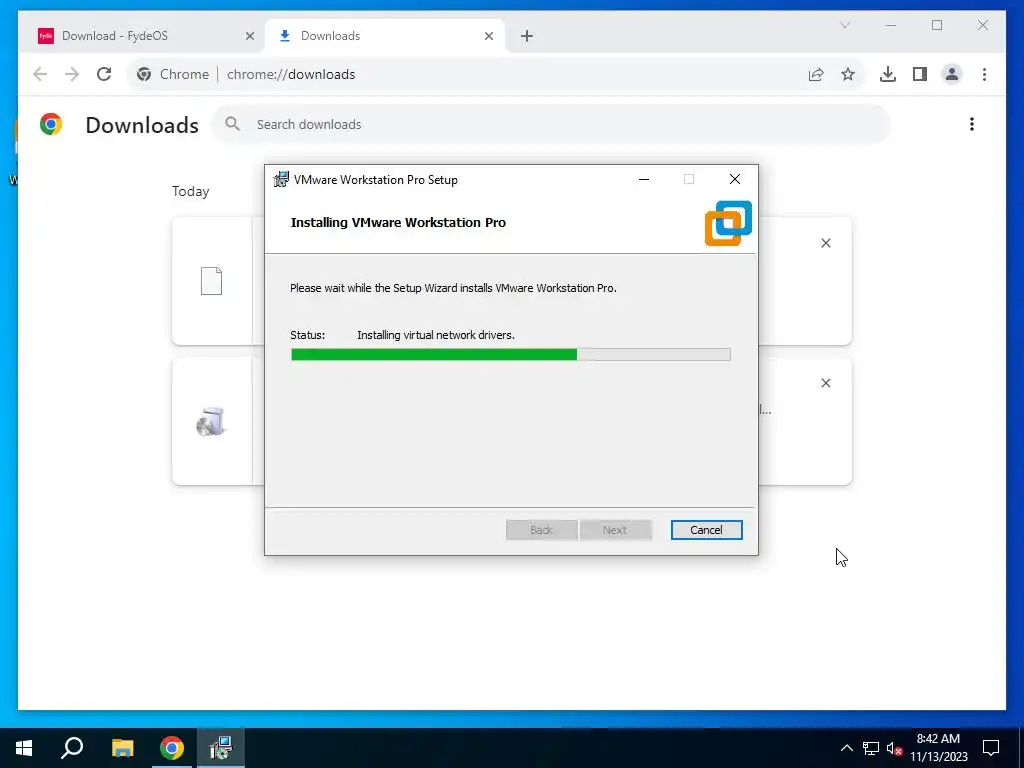Open File Explorer from taskbar
The height and width of the screenshot is (768, 1024).
[x=122, y=748]
